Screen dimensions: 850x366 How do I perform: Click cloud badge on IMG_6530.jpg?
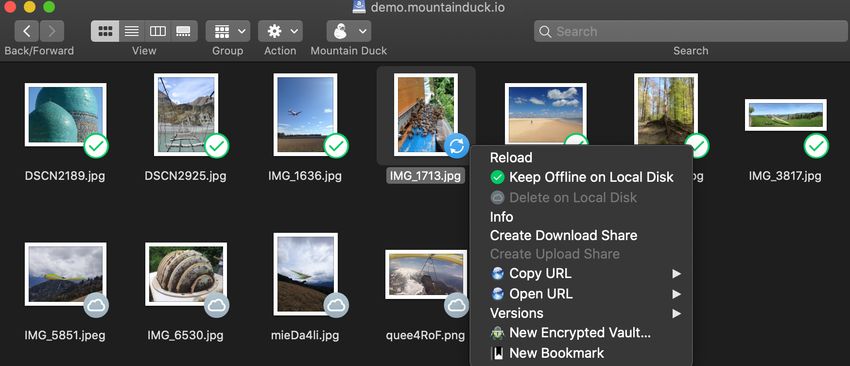(x=217, y=306)
